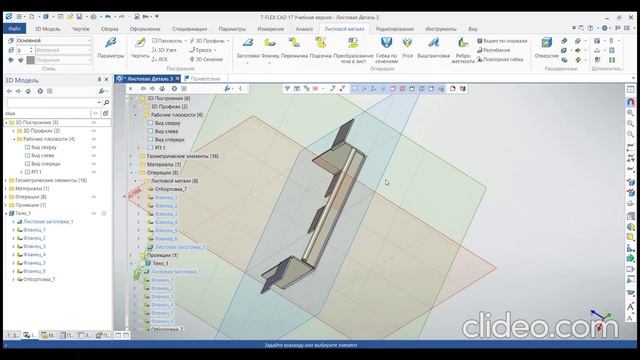Expand Геометрические элементы in left panel

(6, 180)
